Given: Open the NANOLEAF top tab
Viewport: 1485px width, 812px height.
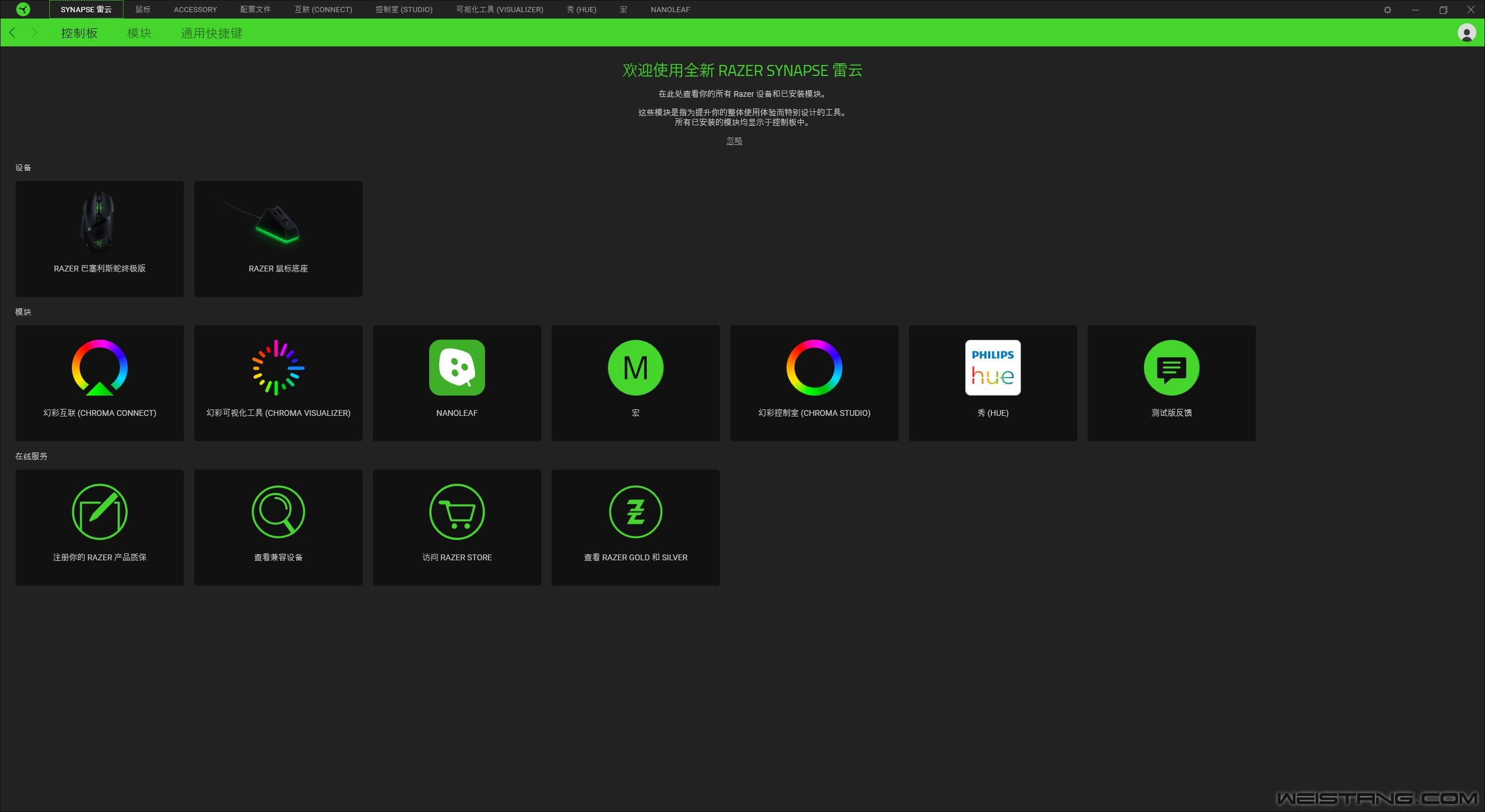Looking at the screenshot, I should [x=670, y=9].
